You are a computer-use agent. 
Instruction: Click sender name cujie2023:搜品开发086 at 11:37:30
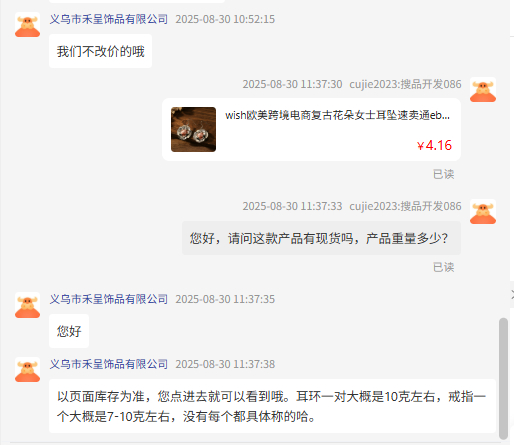tap(405, 84)
